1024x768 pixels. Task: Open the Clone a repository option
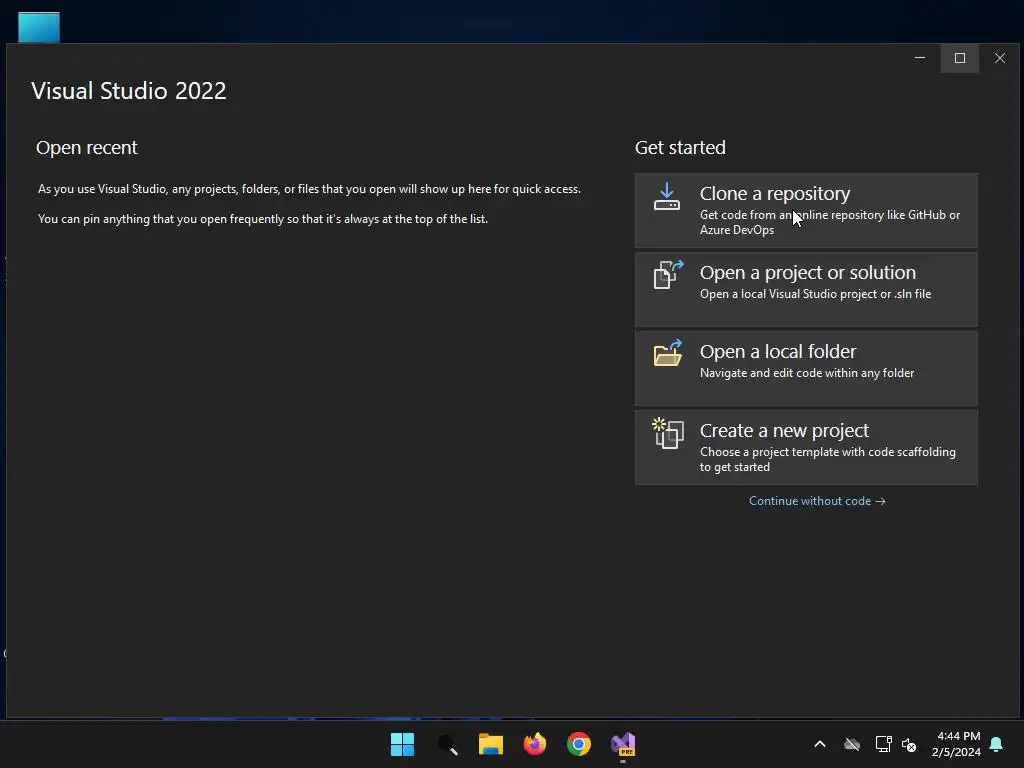click(806, 210)
